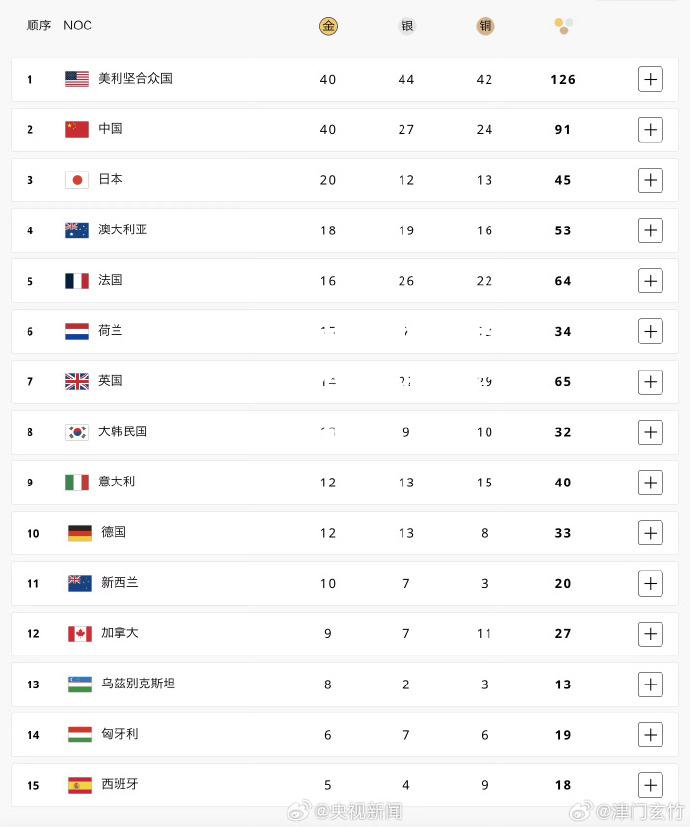Click the gold medal column icon
Image resolution: width=690 pixels, height=827 pixels.
click(328, 26)
